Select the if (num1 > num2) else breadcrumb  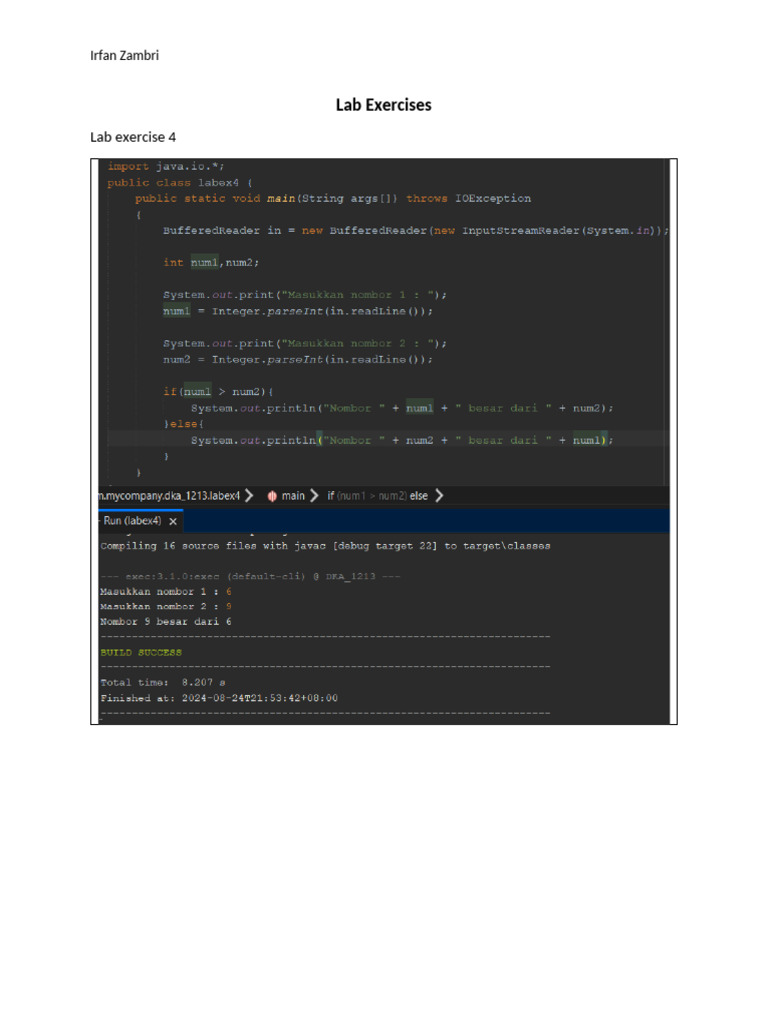point(378,495)
